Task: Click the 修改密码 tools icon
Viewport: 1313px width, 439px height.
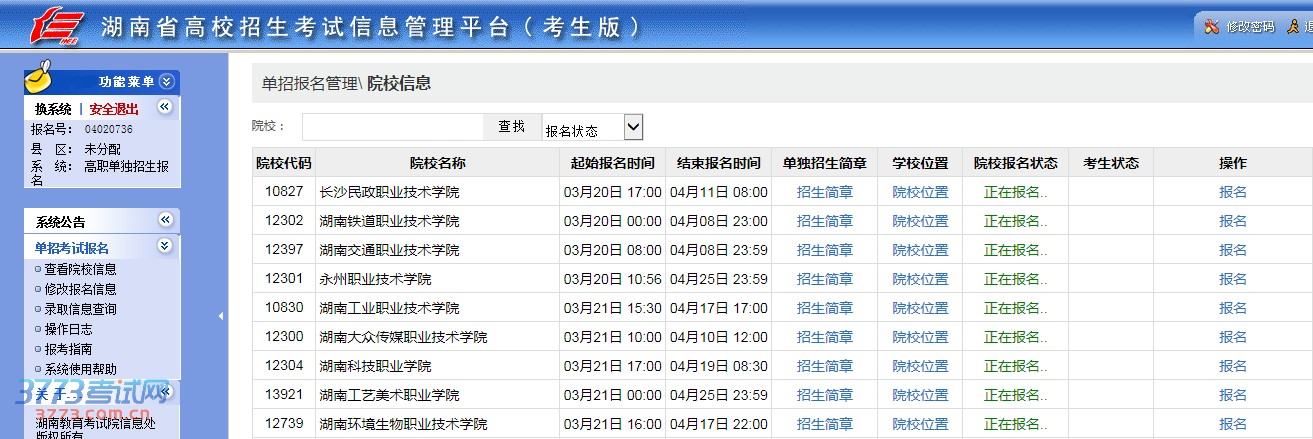Action: tap(1211, 27)
